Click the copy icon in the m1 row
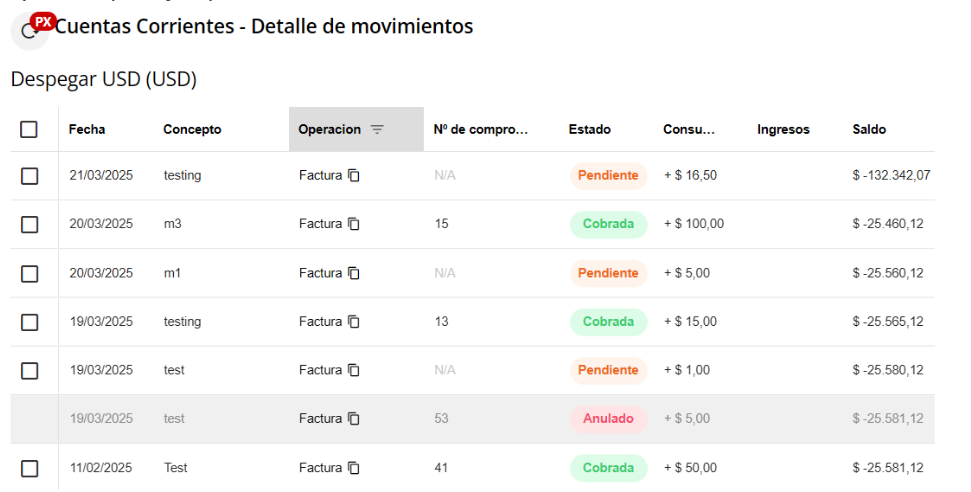 pyautogui.click(x=354, y=273)
